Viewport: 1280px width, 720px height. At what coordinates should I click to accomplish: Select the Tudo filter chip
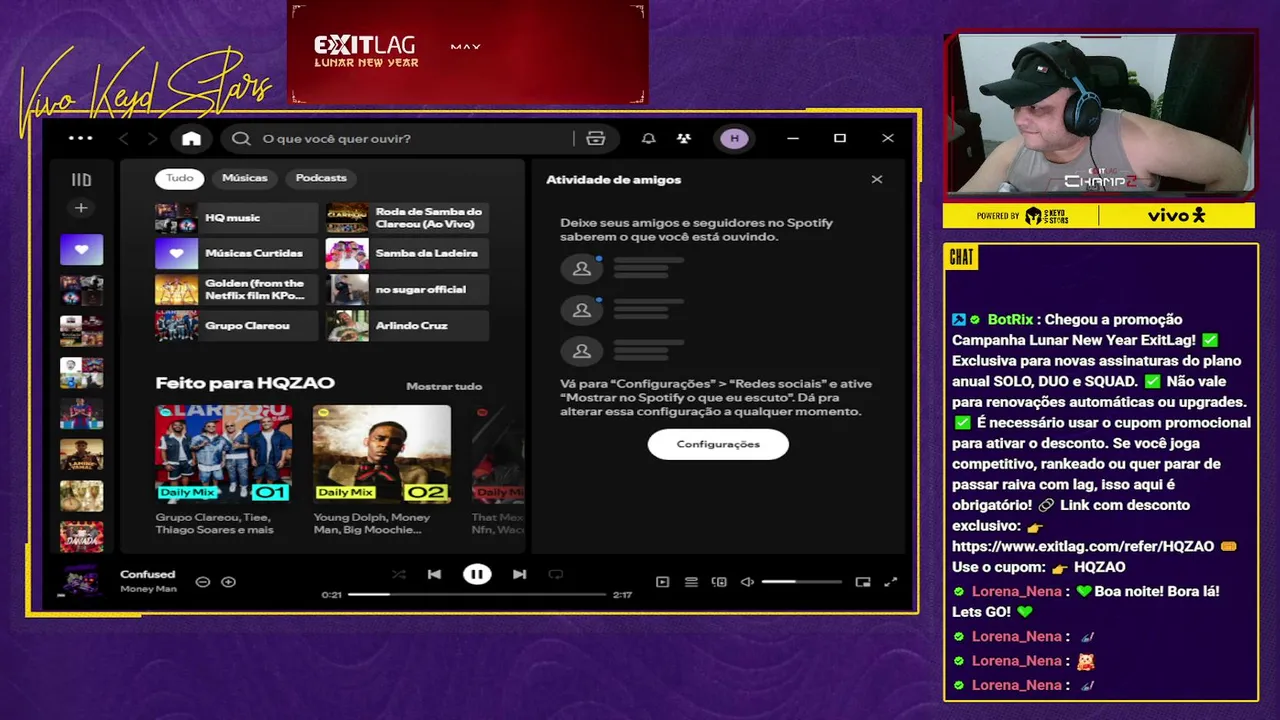click(180, 178)
